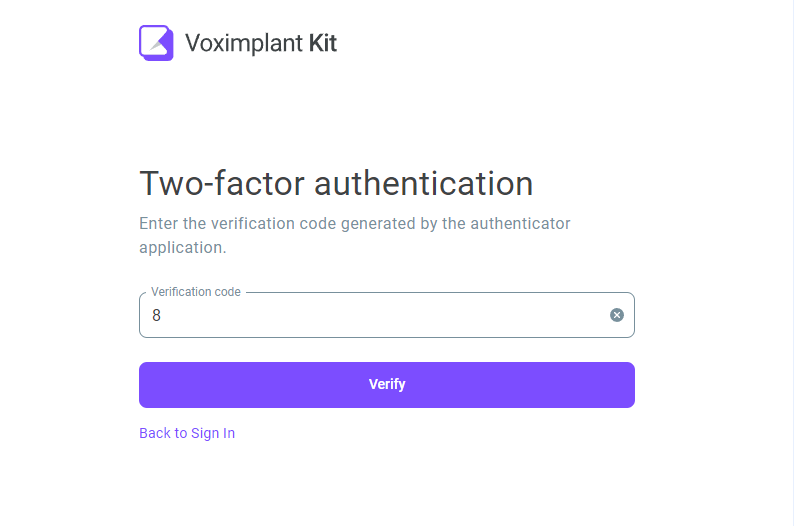This screenshot has height=526, width=794.
Task: Select the Two-factor authentication heading
Action: click(x=336, y=183)
